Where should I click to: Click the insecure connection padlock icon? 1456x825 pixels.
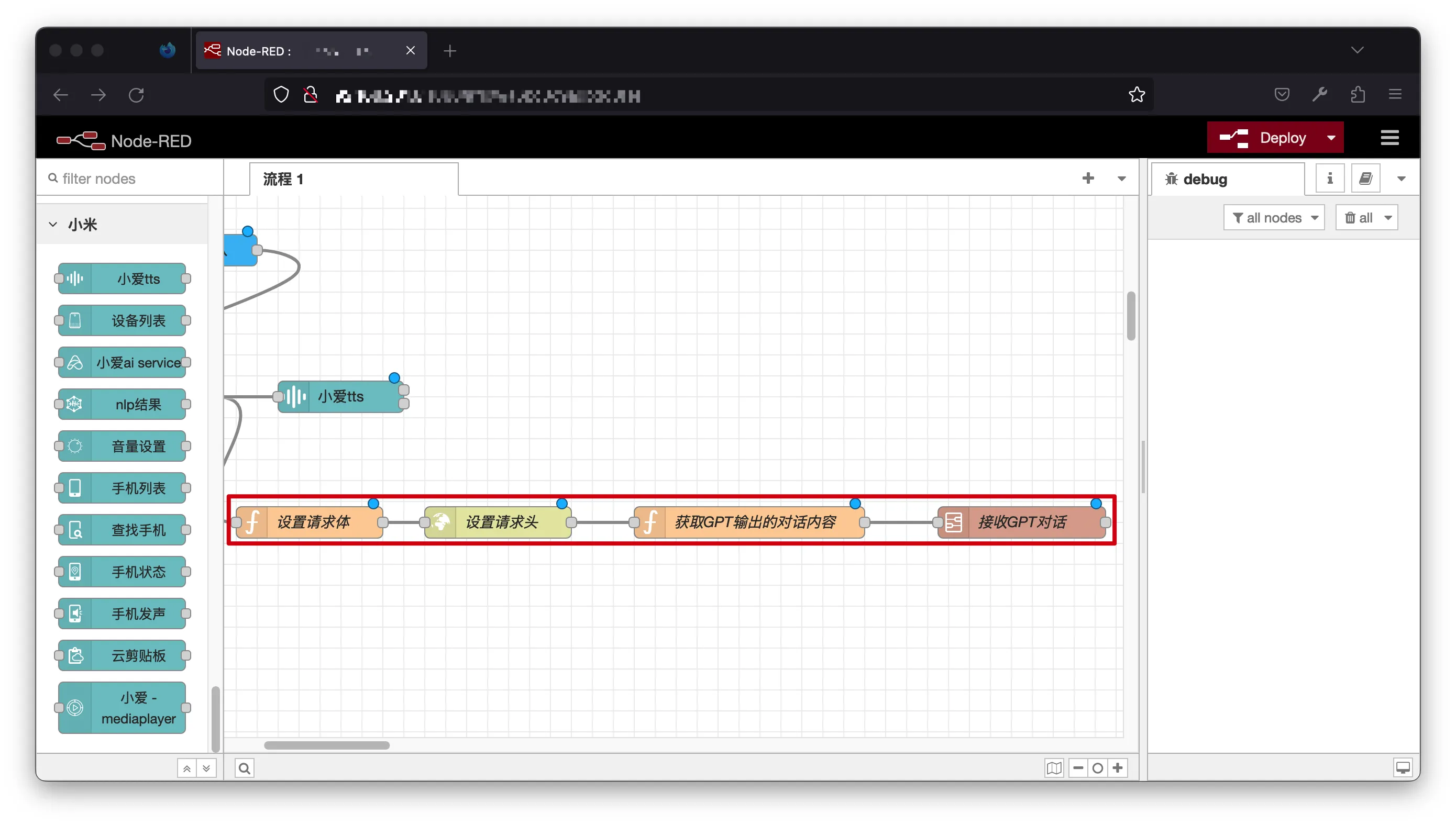(311, 95)
